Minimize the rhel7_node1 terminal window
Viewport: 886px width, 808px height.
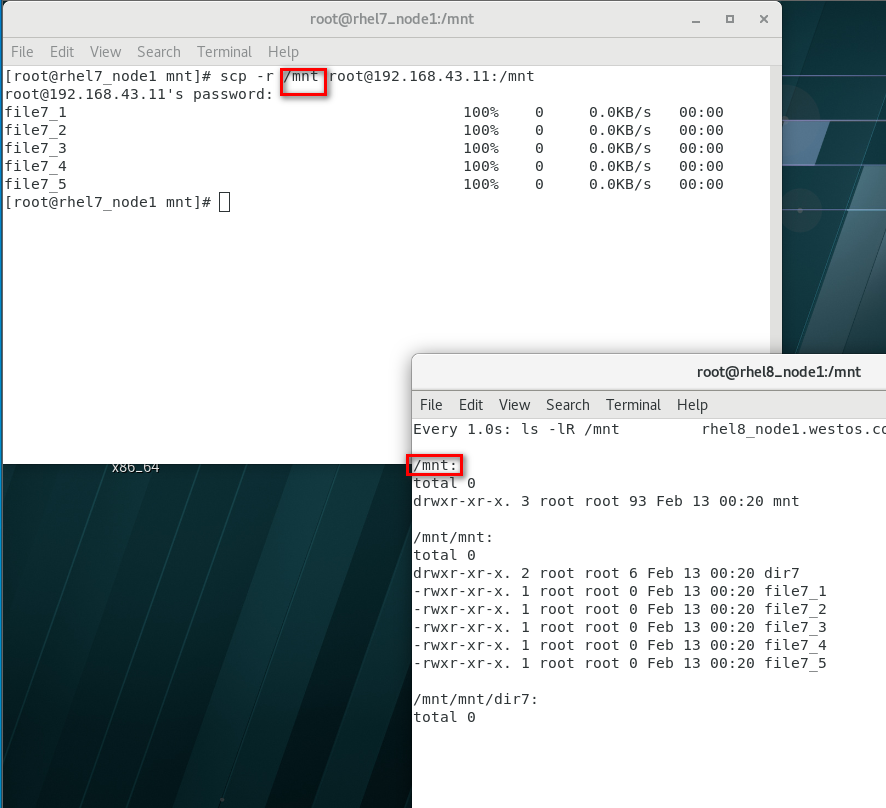(x=696, y=19)
